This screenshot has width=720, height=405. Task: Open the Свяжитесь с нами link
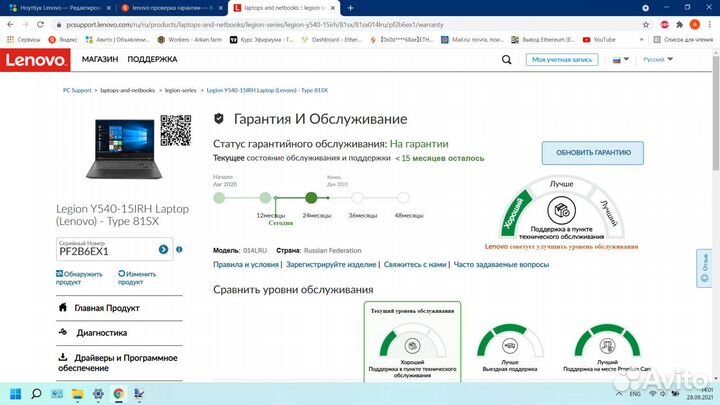pyautogui.click(x=415, y=264)
